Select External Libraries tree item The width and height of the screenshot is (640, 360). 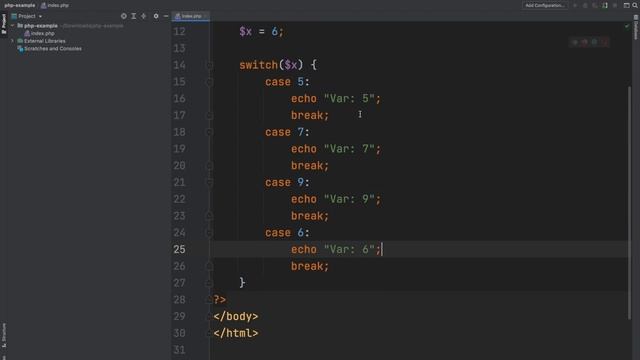(x=41, y=41)
